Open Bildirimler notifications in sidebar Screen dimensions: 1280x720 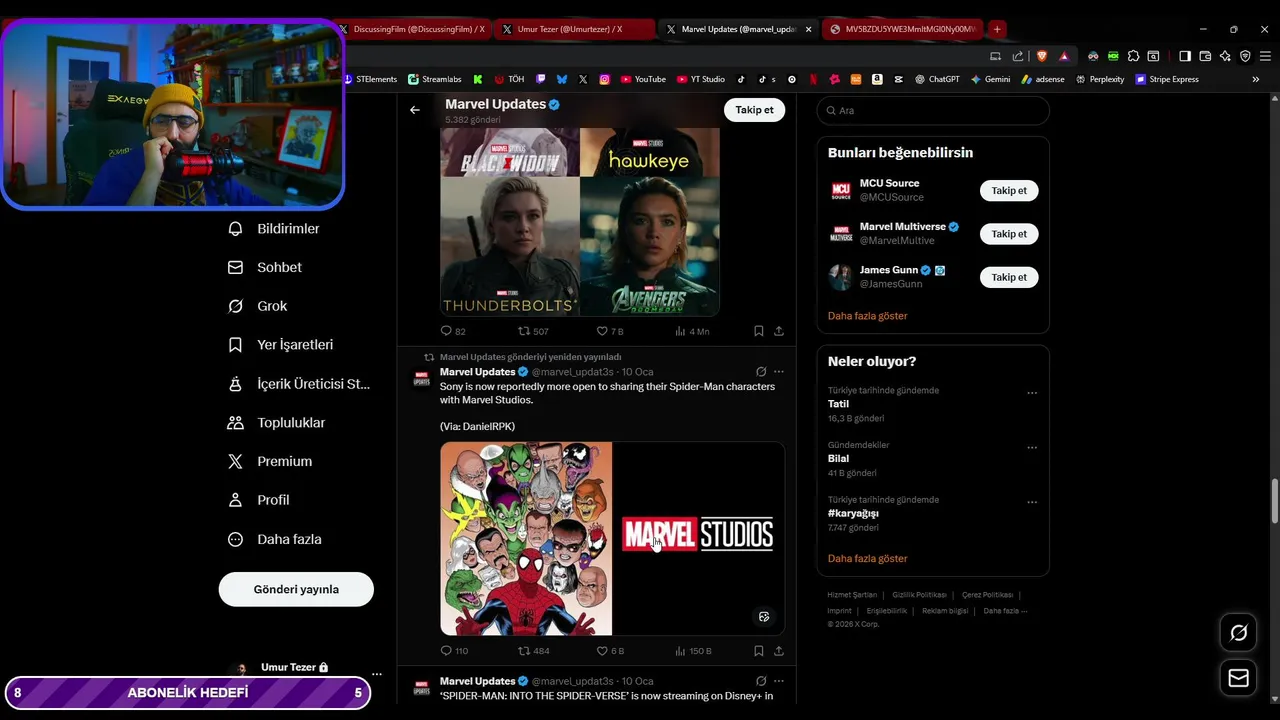coord(274,229)
